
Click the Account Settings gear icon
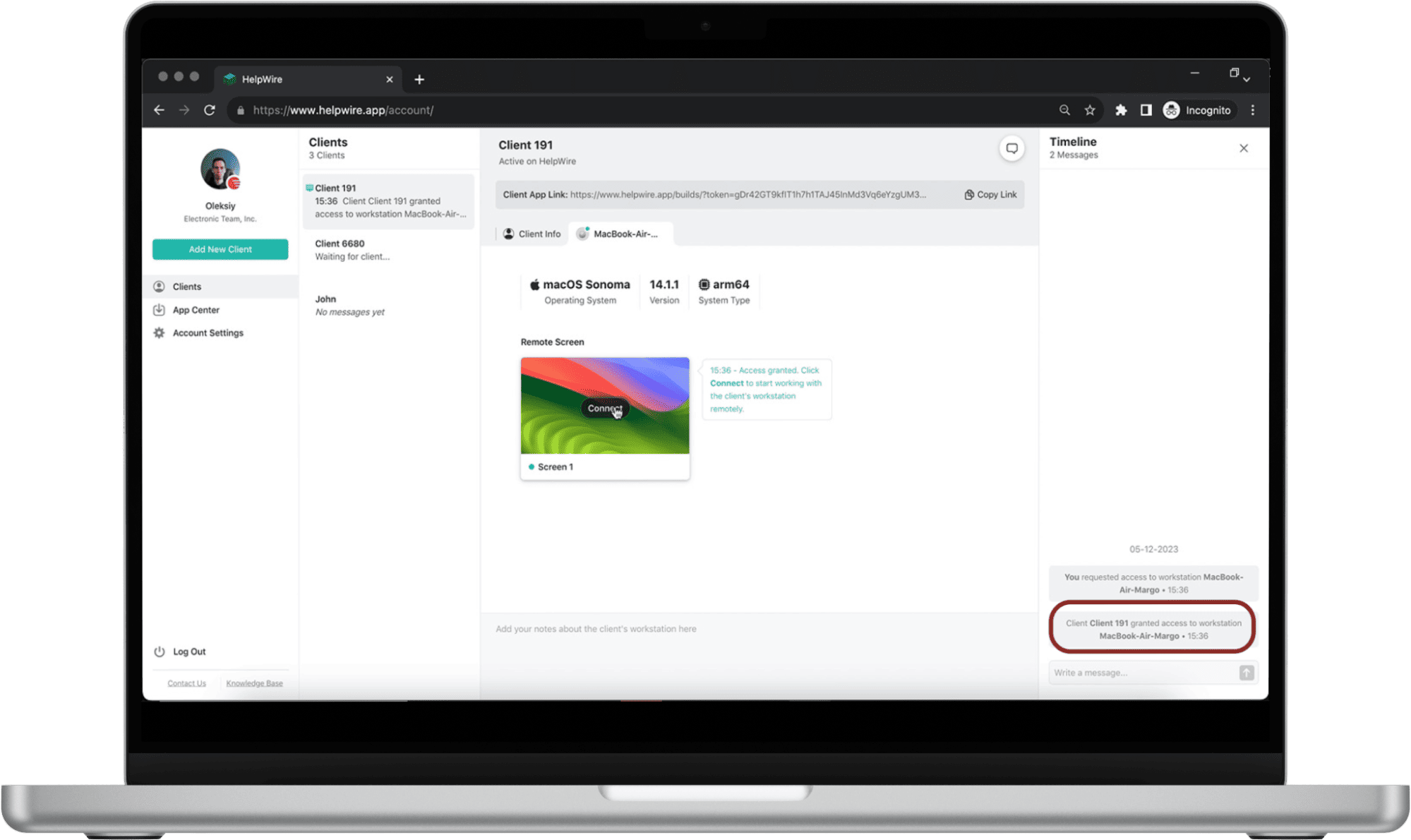159,332
